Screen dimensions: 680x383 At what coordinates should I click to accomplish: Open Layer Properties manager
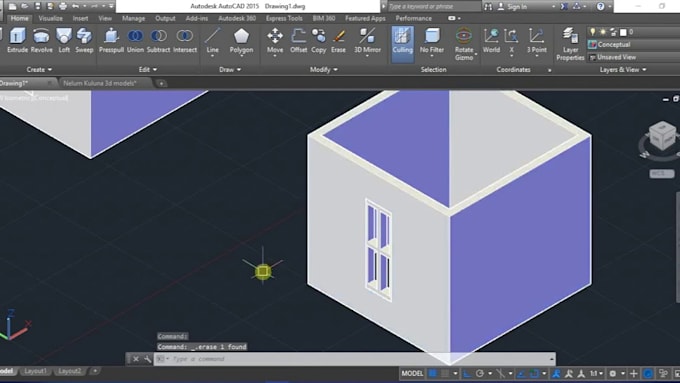pos(570,44)
